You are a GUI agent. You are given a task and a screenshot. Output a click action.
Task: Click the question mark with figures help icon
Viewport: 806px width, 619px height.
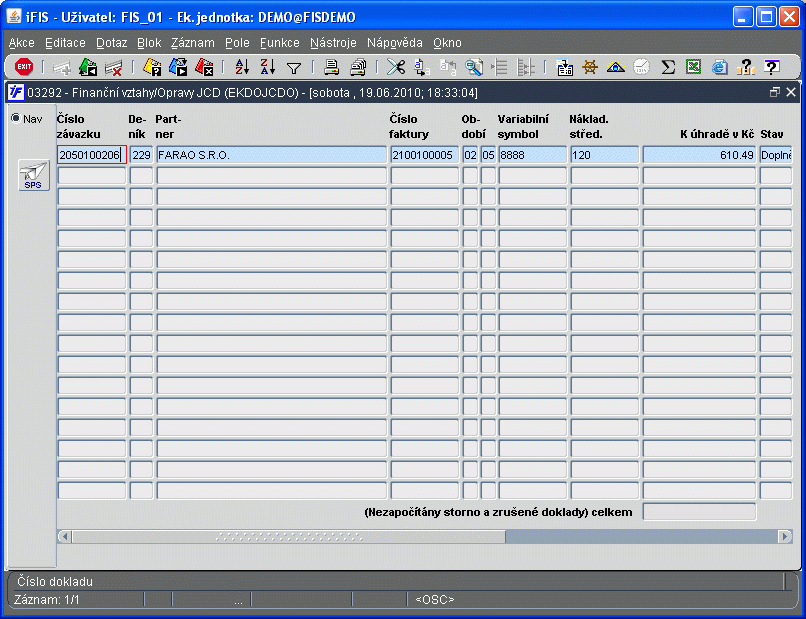coord(745,67)
